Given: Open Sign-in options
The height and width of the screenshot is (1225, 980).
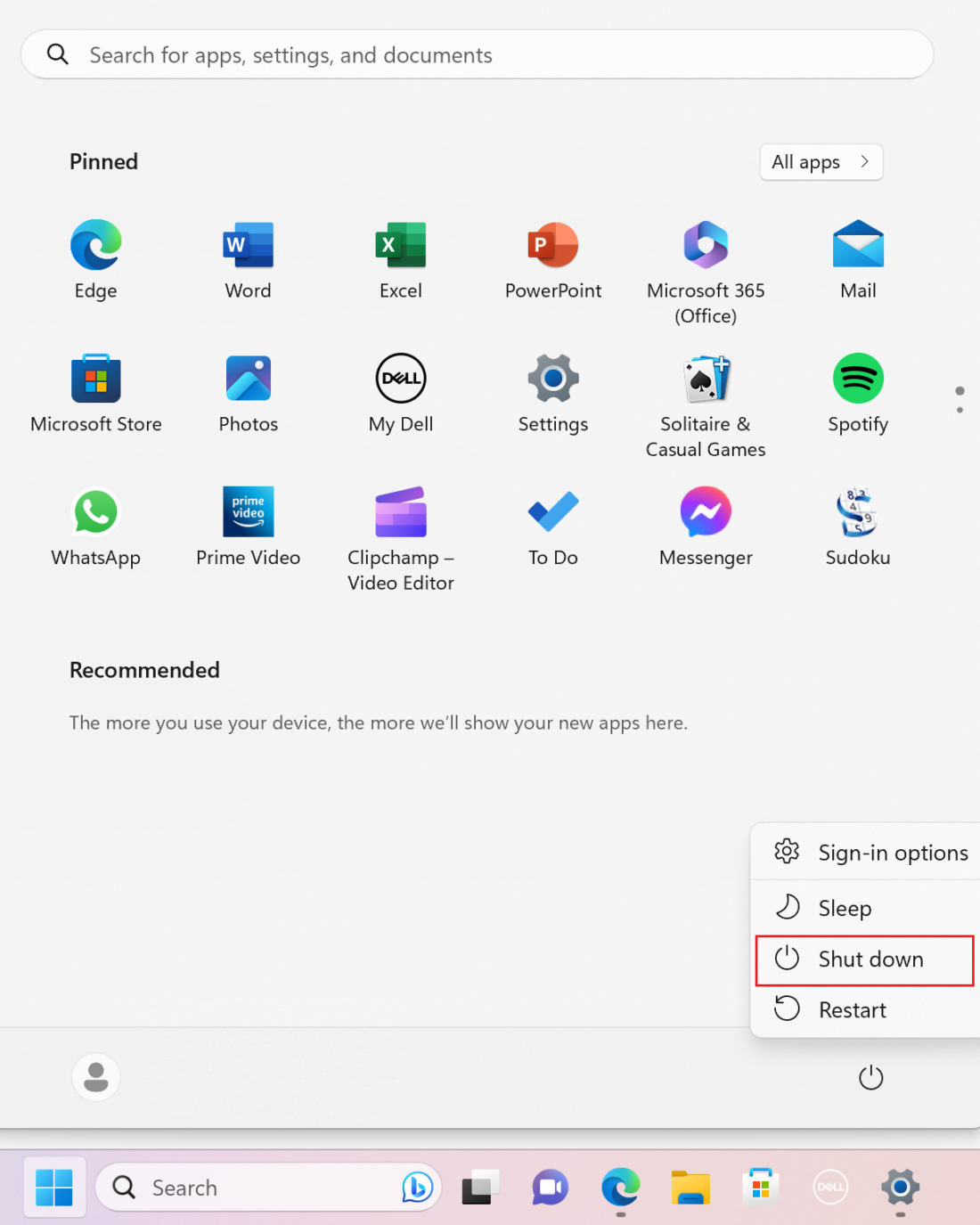Looking at the screenshot, I should pyautogui.click(x=893, y=853).
